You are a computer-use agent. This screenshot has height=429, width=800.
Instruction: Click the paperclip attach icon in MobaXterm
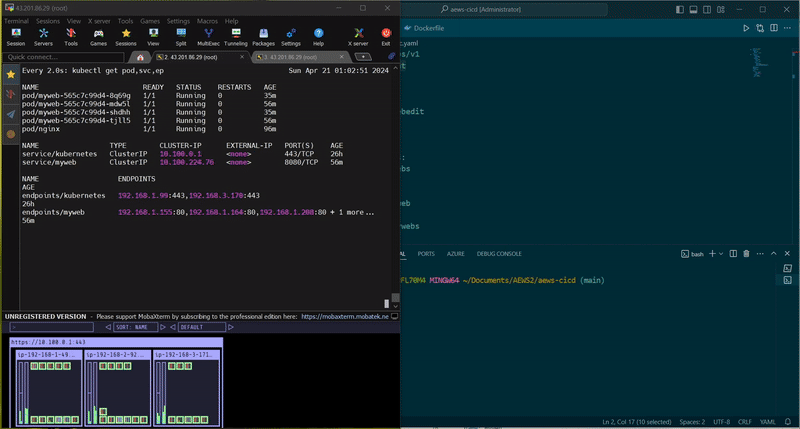click(x=391, y=56)
